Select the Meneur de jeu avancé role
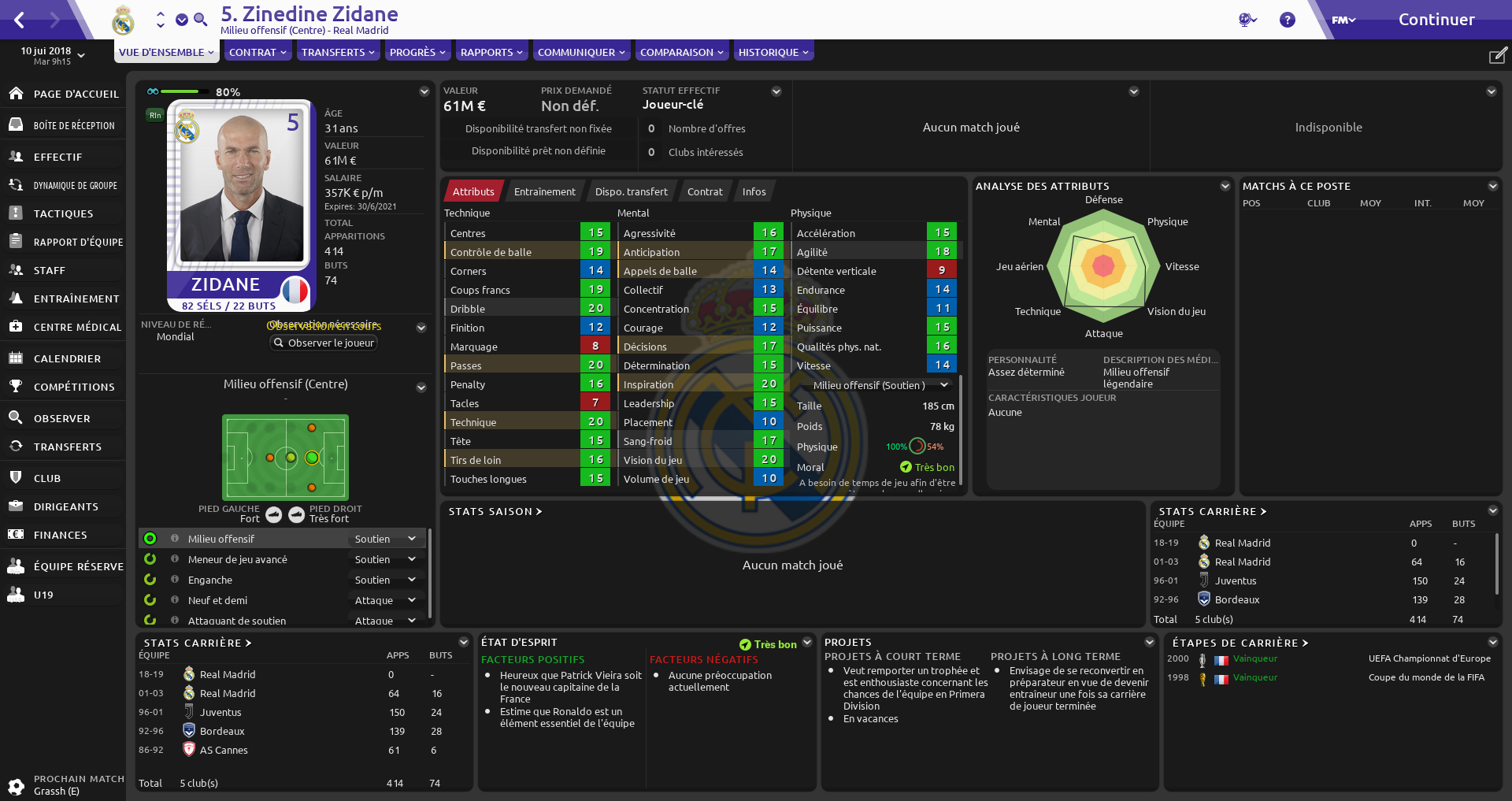Image resolution: width=1512 pixels, height=801 pixels. pyautogui.click(x=150, y=559)
